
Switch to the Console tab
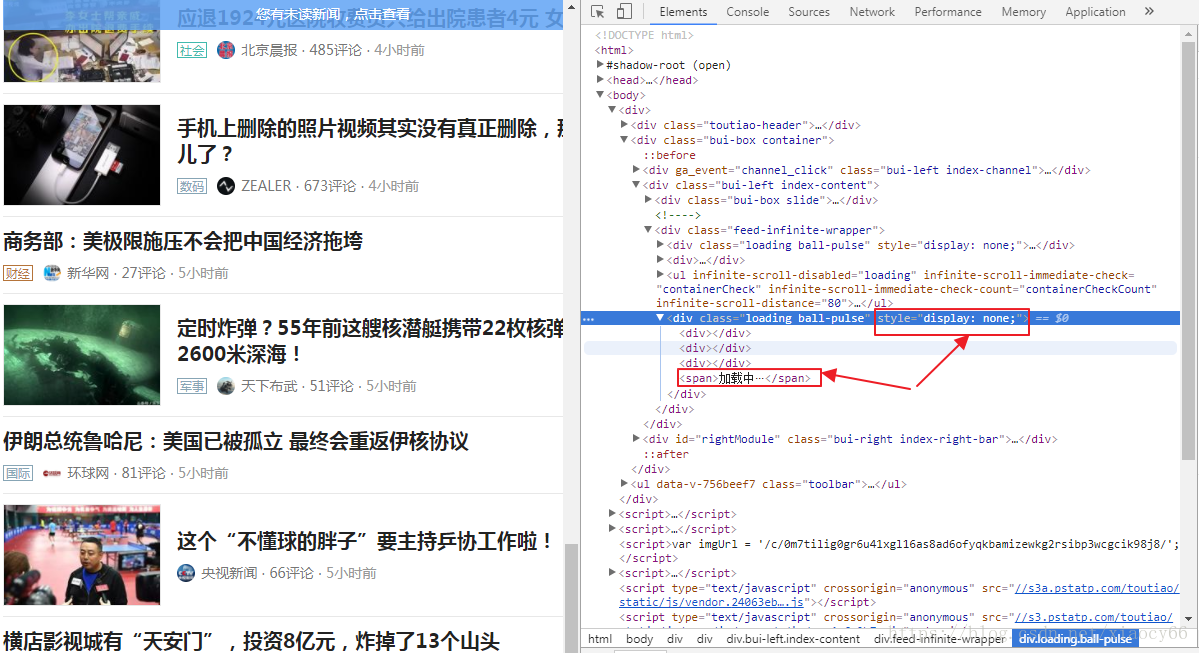point(747,11)
